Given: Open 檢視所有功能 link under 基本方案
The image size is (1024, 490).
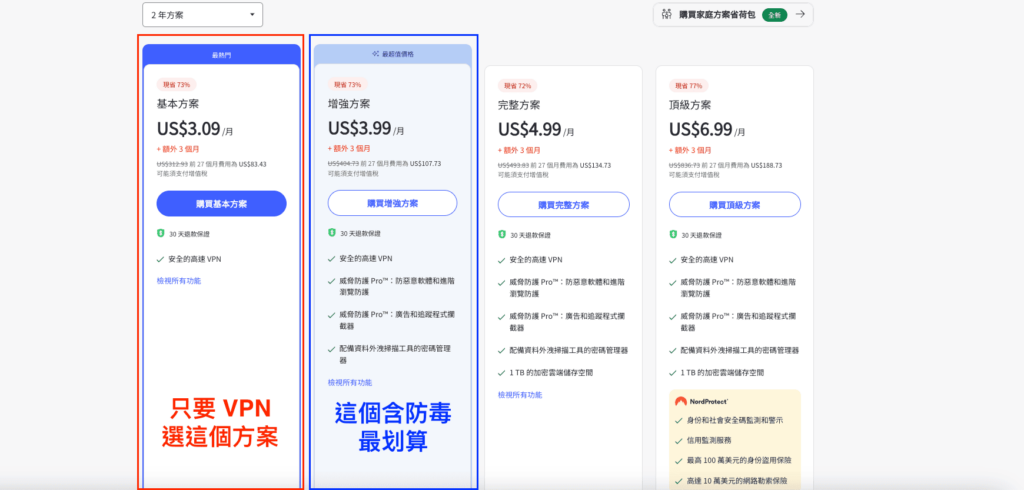Looking at the screenshot, I should tap(179, 281).
